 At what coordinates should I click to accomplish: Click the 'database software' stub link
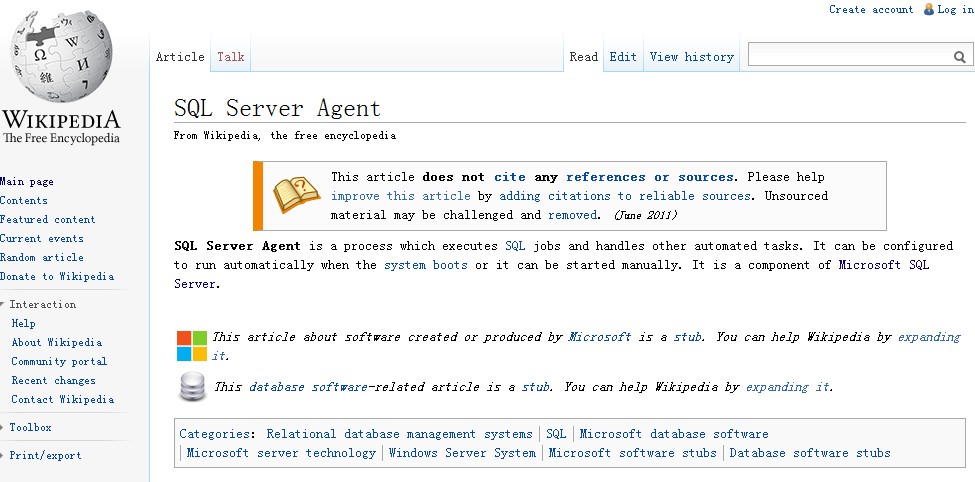point(308,387)
